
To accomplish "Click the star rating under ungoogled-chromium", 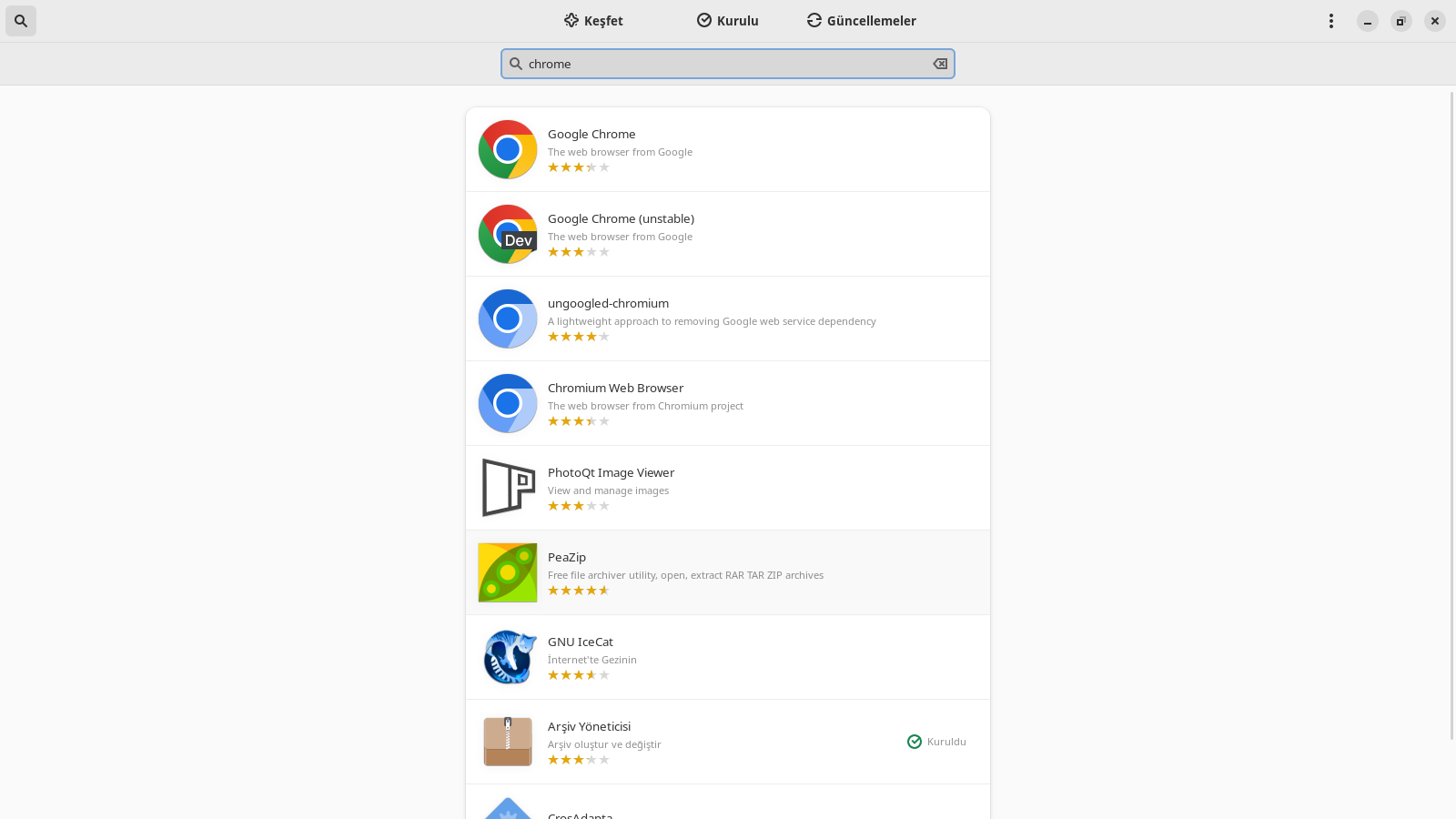I will click(x=579, y=337).
